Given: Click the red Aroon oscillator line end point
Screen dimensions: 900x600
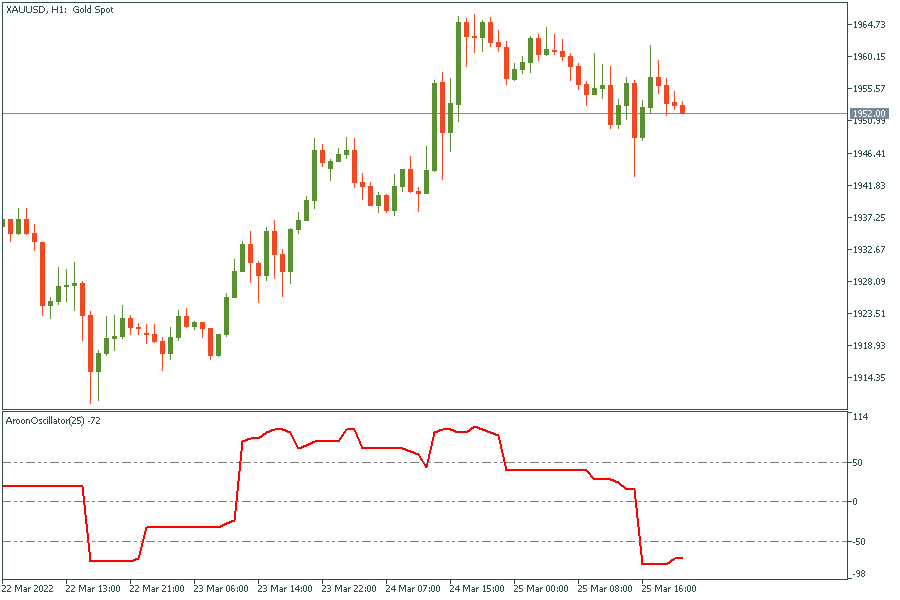Looking at the screenshot, I should point(683,558).
